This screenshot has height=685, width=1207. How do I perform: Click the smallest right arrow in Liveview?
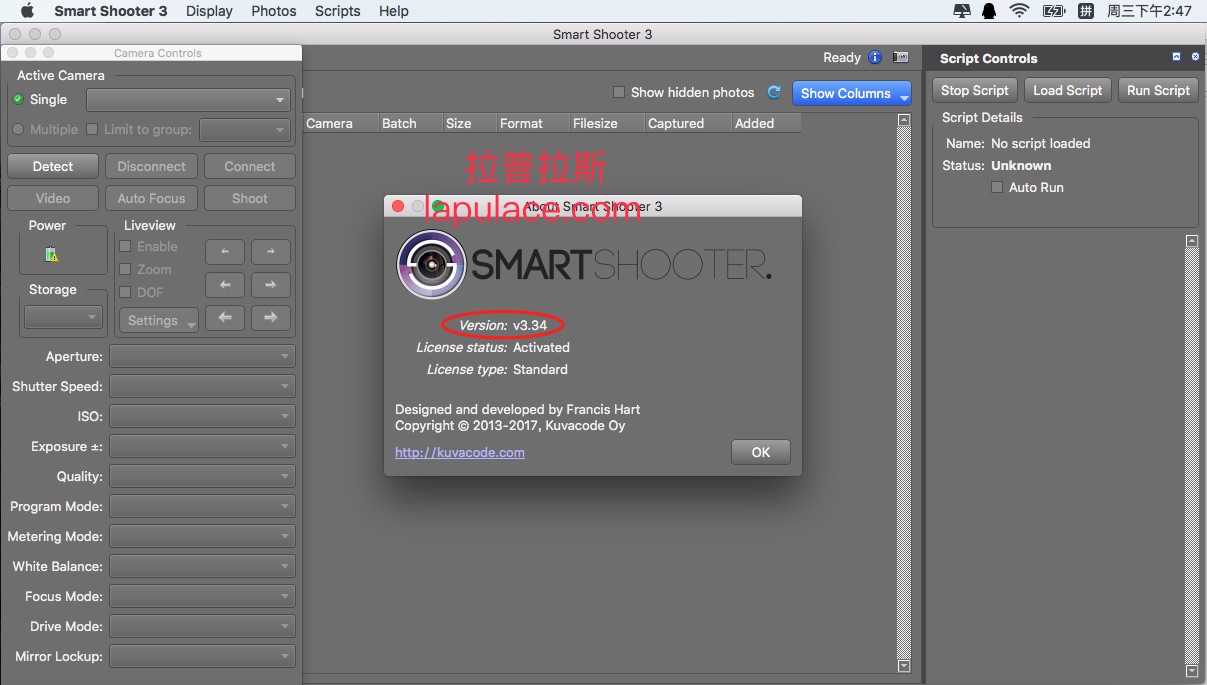[x=271, y=252]
